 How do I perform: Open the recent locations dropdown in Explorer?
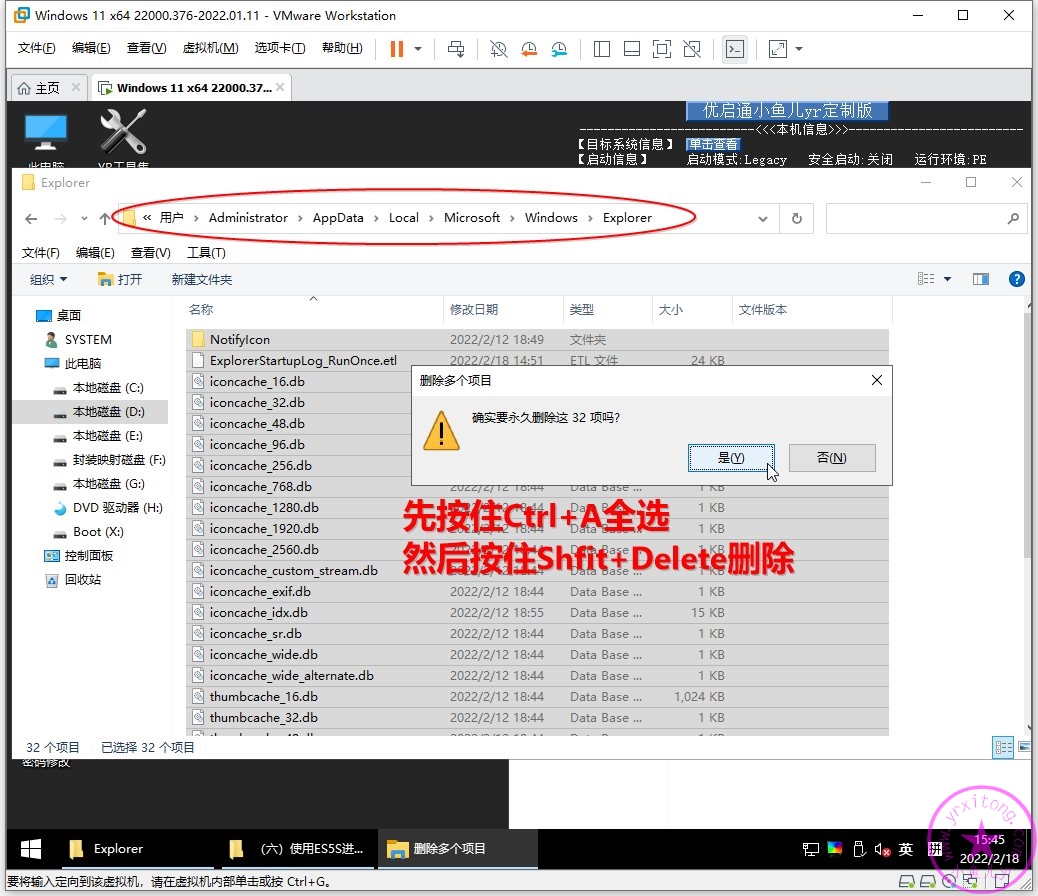pyautogui.click(x=84, y=219)
